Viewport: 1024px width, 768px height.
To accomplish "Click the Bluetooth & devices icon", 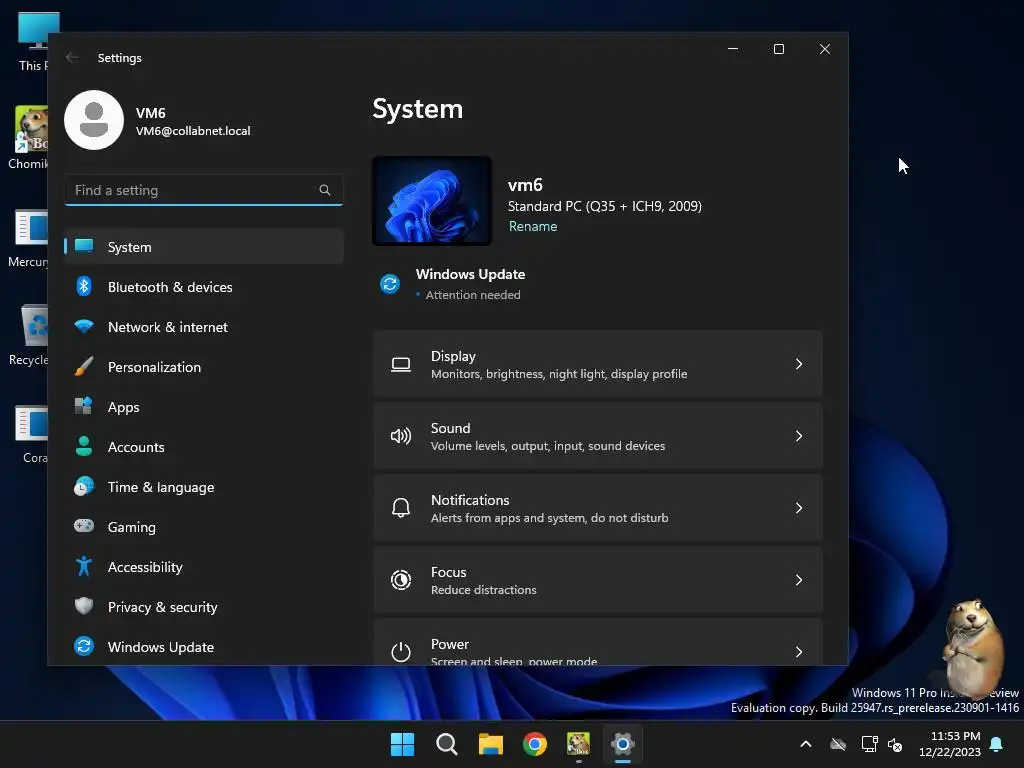I will pyautogui.click(x=84, y=286).
